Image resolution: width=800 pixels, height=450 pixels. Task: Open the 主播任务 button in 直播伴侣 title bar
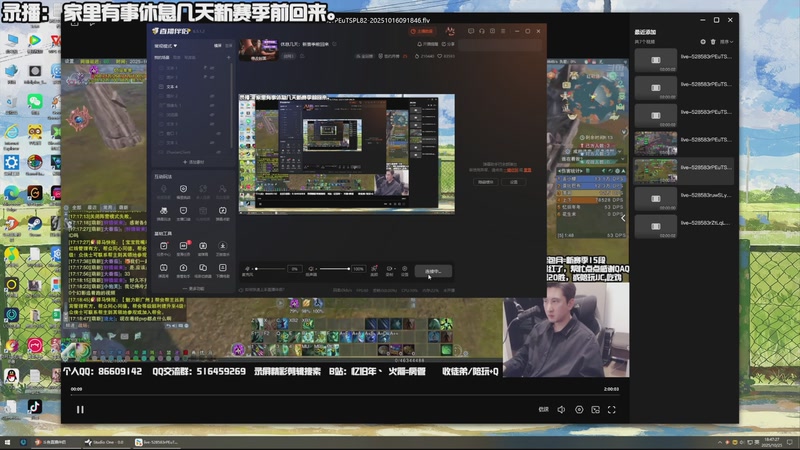coord(422,31)
